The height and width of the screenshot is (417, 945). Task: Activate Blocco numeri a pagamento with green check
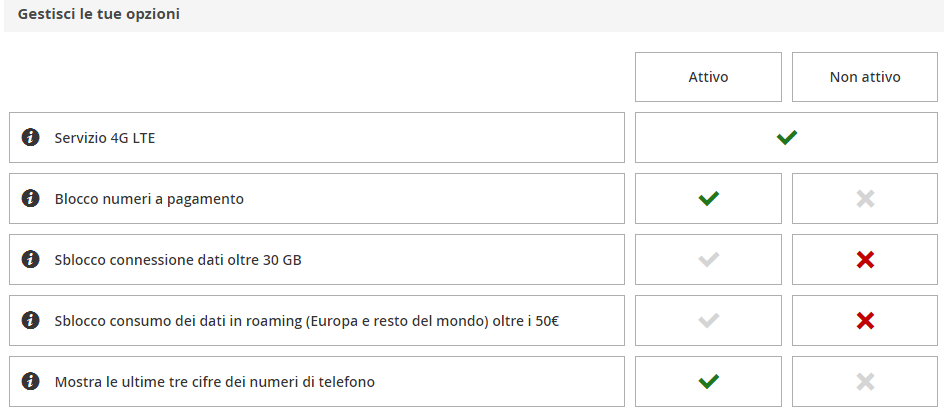coord(708,198)
